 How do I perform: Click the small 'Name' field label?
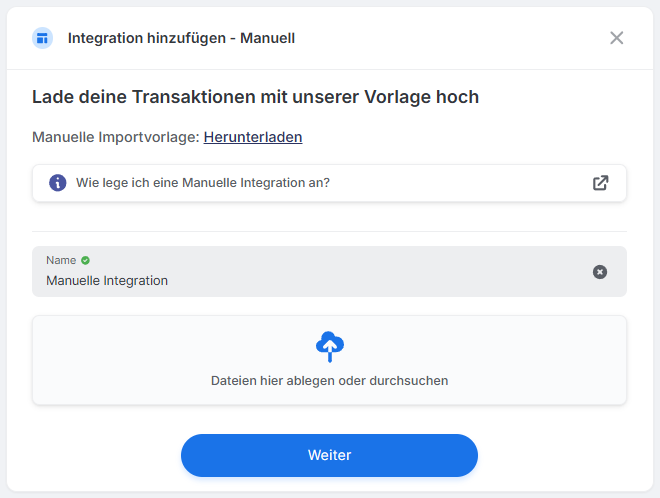pos(61,260)
